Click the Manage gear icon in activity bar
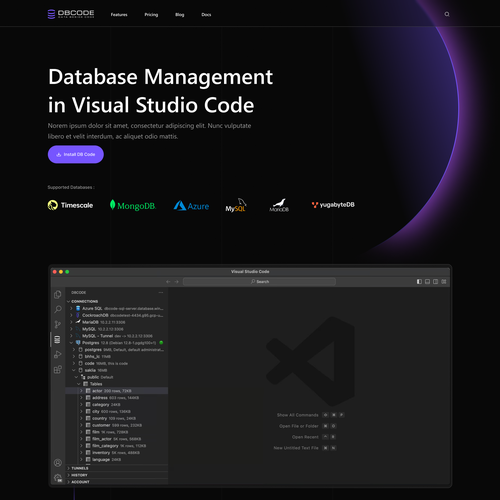500x500 pixels. [58, 478]
